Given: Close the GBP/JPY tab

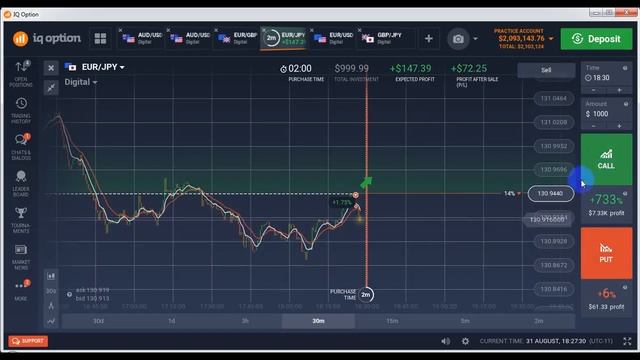Looking at the screenshot, I should [359, 30].
